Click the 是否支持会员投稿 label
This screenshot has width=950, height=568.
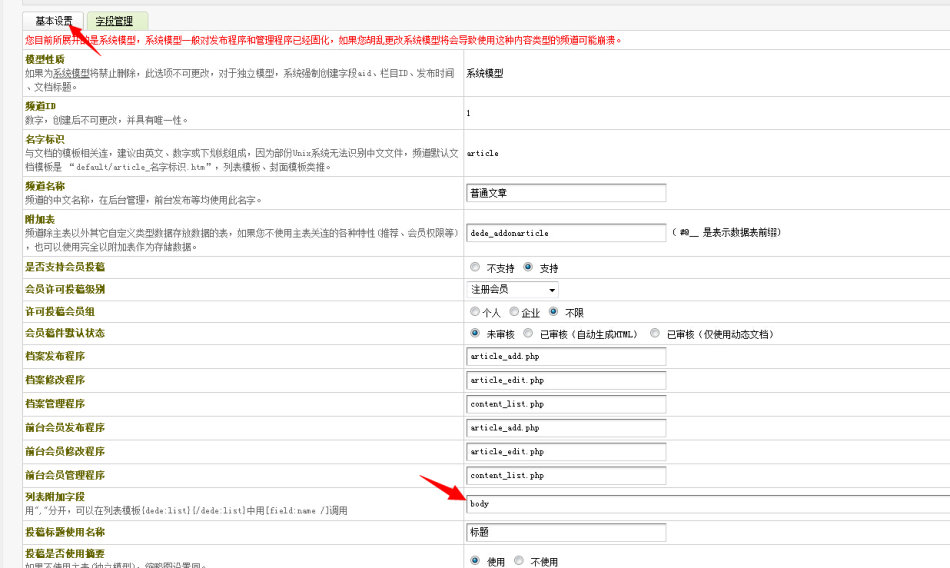coord(65,267)
